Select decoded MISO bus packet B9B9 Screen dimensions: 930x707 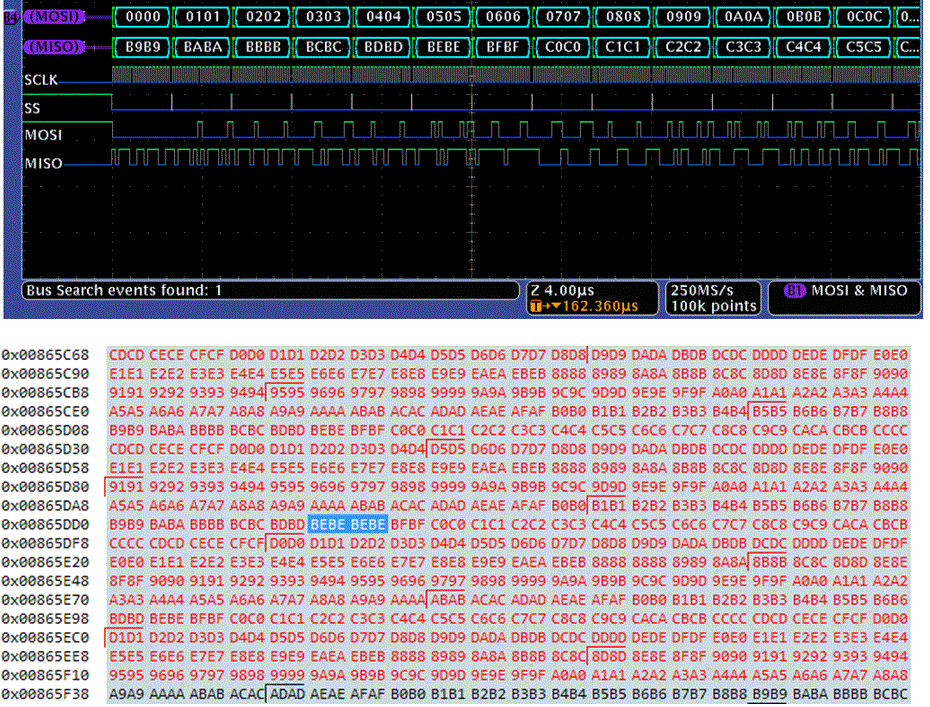pos(143,46)
